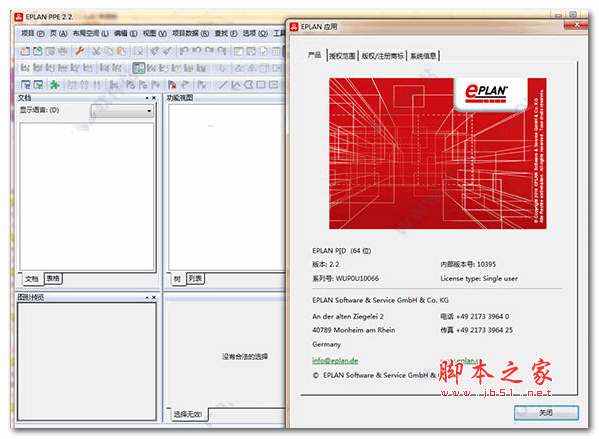The height and width of the screenshot is (439, 599).
Task: Click the EPLAN splash image in dialog
Action: point(438,154)
